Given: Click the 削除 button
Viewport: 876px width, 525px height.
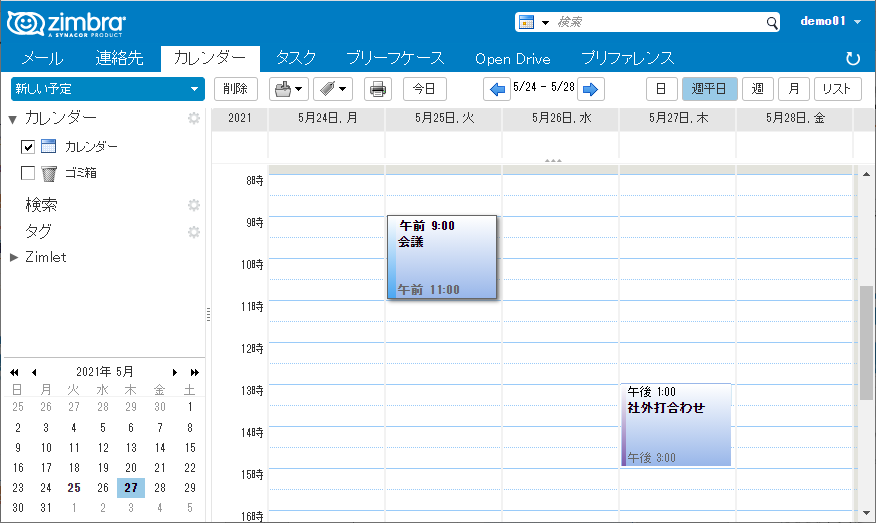Looking at the screenshot, I should coord(236,89).
